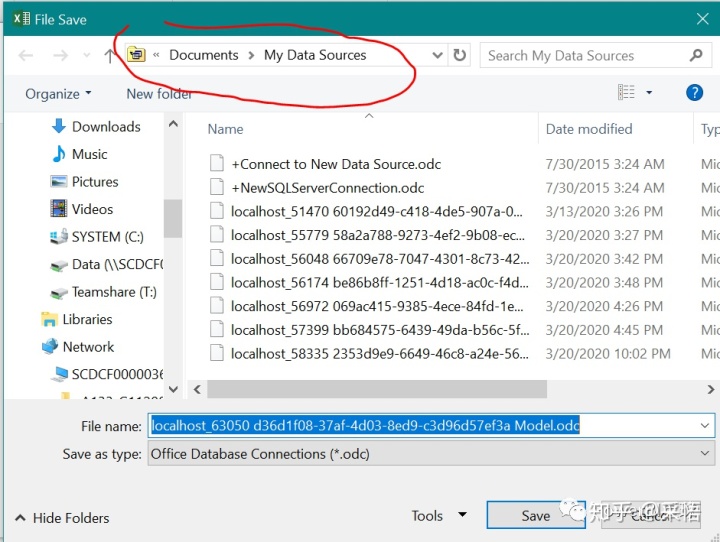Open Network in the navigation pane
The height and width of the screenshot is (542, 720).
coord(78,347)
